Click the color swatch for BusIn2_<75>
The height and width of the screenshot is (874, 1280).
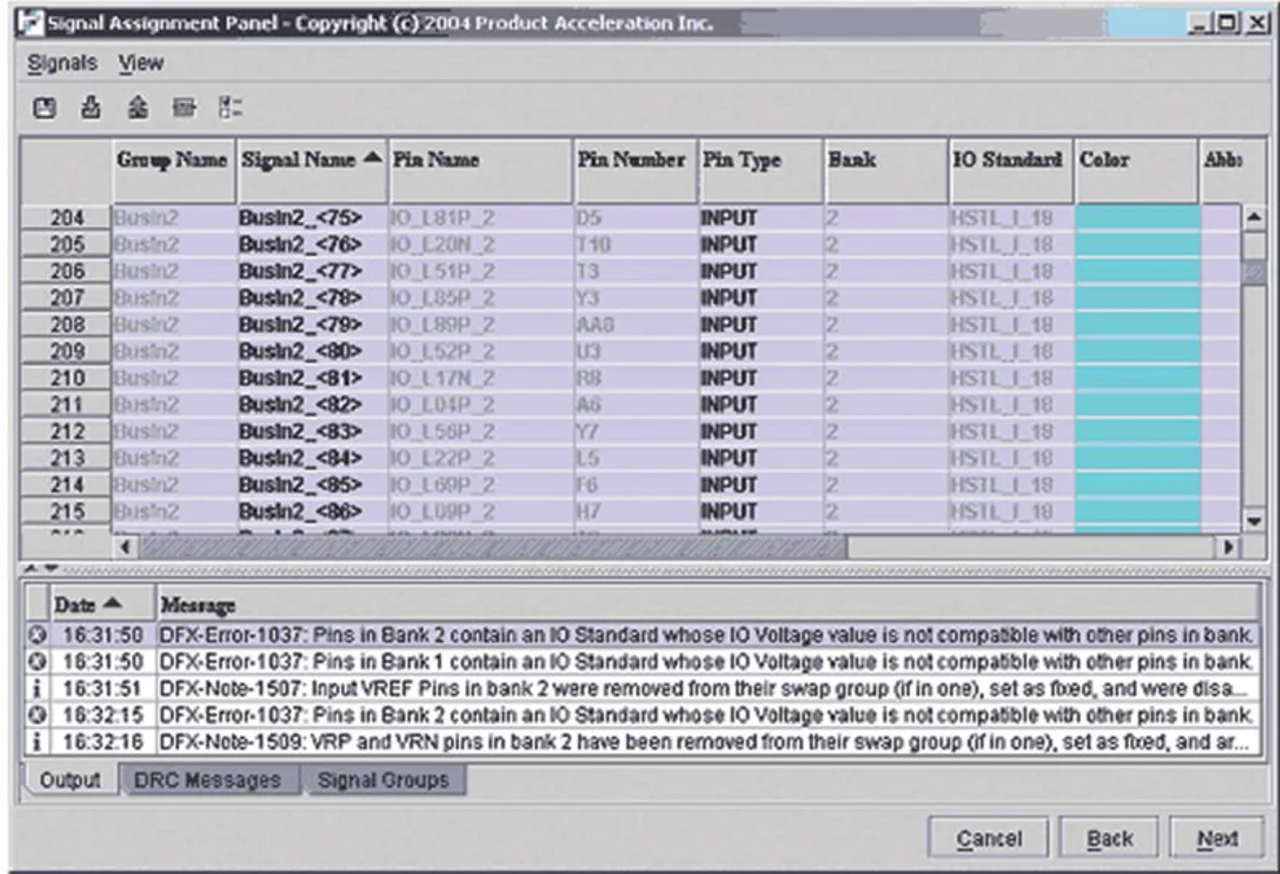click(x=1136, y=218)
